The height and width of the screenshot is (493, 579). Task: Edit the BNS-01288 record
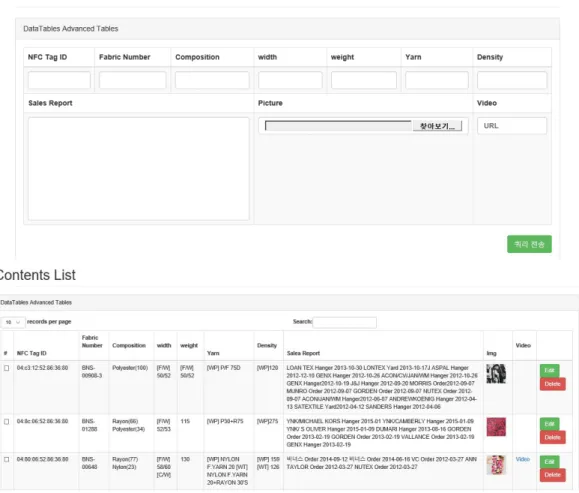tap(549, 424)
